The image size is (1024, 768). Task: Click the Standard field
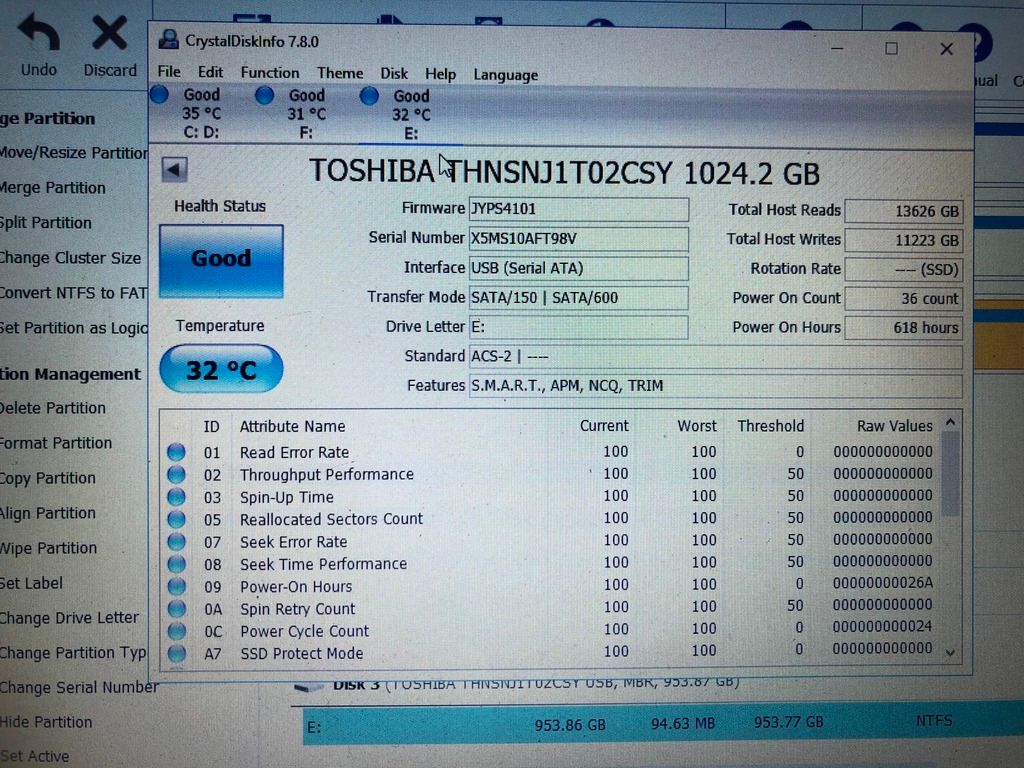pyautogui.click(x=716, y=357)
